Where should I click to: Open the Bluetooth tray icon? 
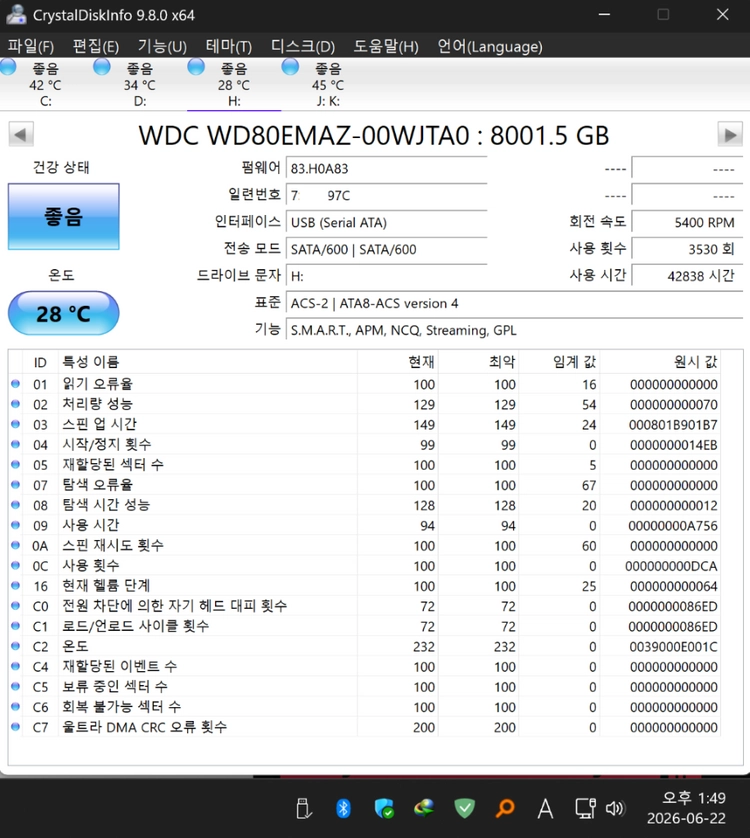click(x=343, y=808)
